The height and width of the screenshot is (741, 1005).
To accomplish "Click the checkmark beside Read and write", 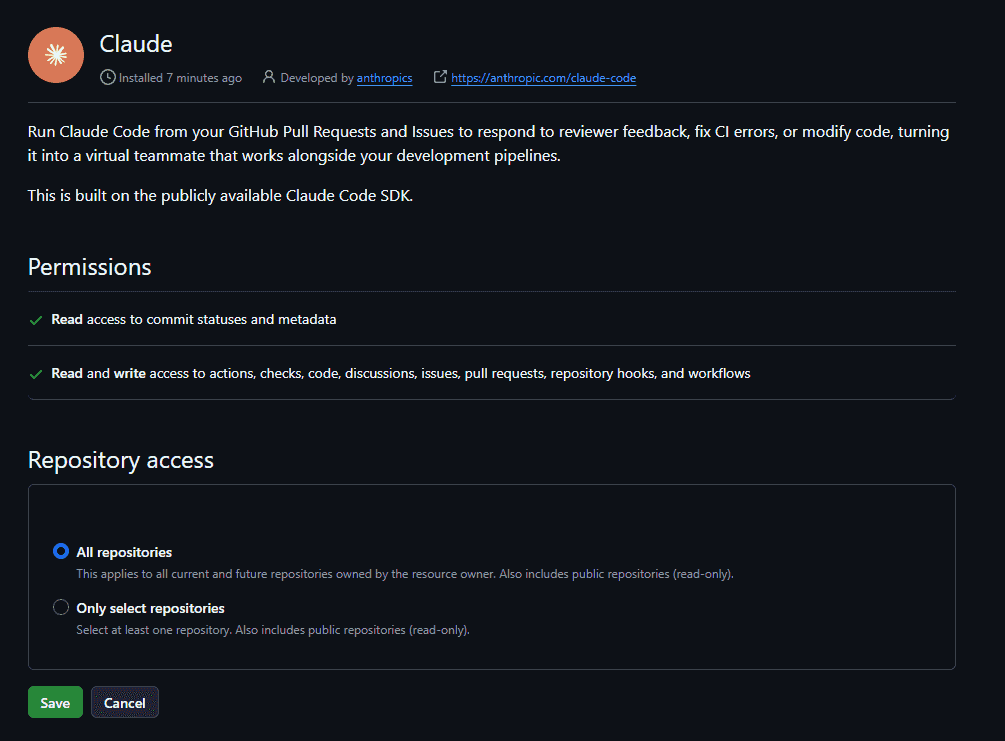I will coord(36,374).
